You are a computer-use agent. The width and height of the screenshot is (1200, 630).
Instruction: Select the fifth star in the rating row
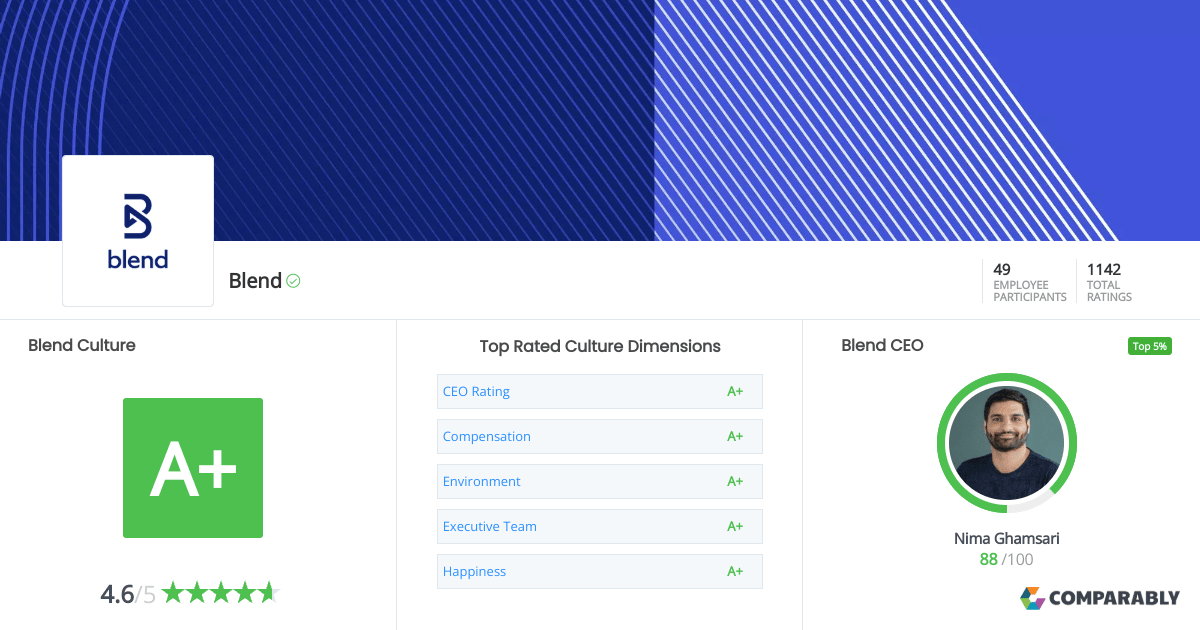268,592
